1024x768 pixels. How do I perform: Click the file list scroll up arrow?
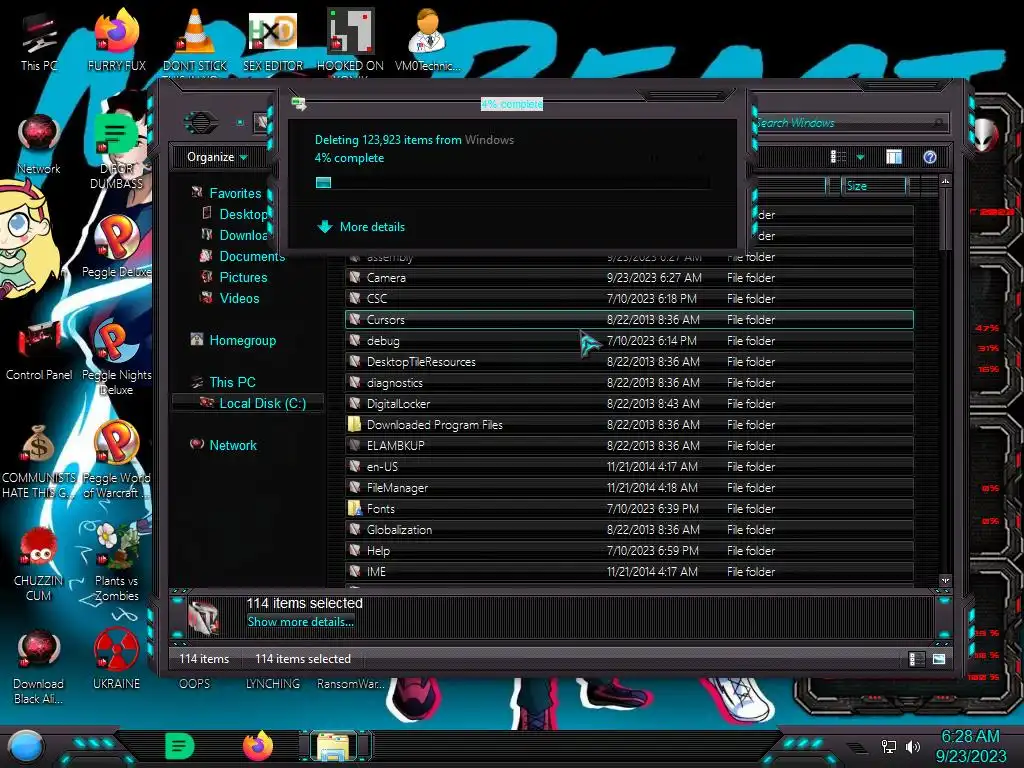pos(945,181)
